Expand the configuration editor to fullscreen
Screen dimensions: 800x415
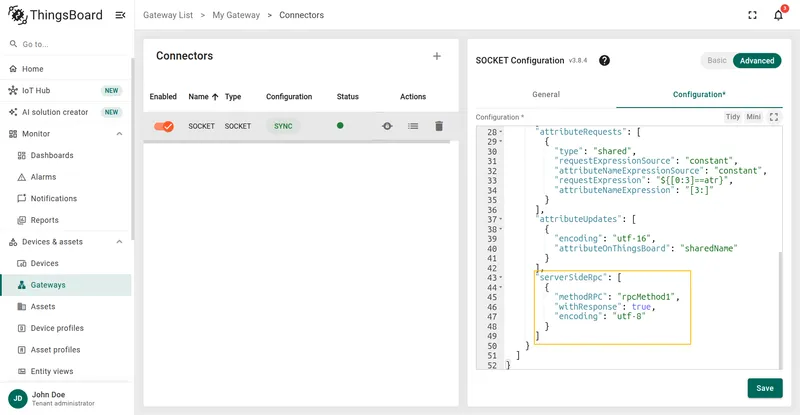click(774, 117)
